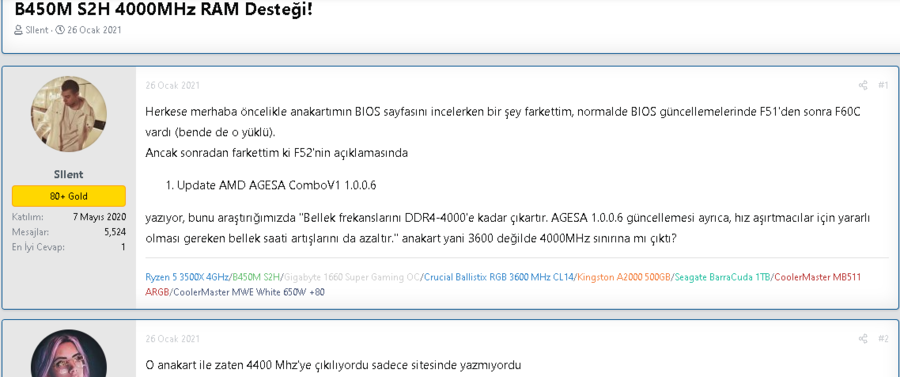Open permalink #2 of second post
Screen dimensions: 900x377
pyautogui.click(x=883, y=339)
